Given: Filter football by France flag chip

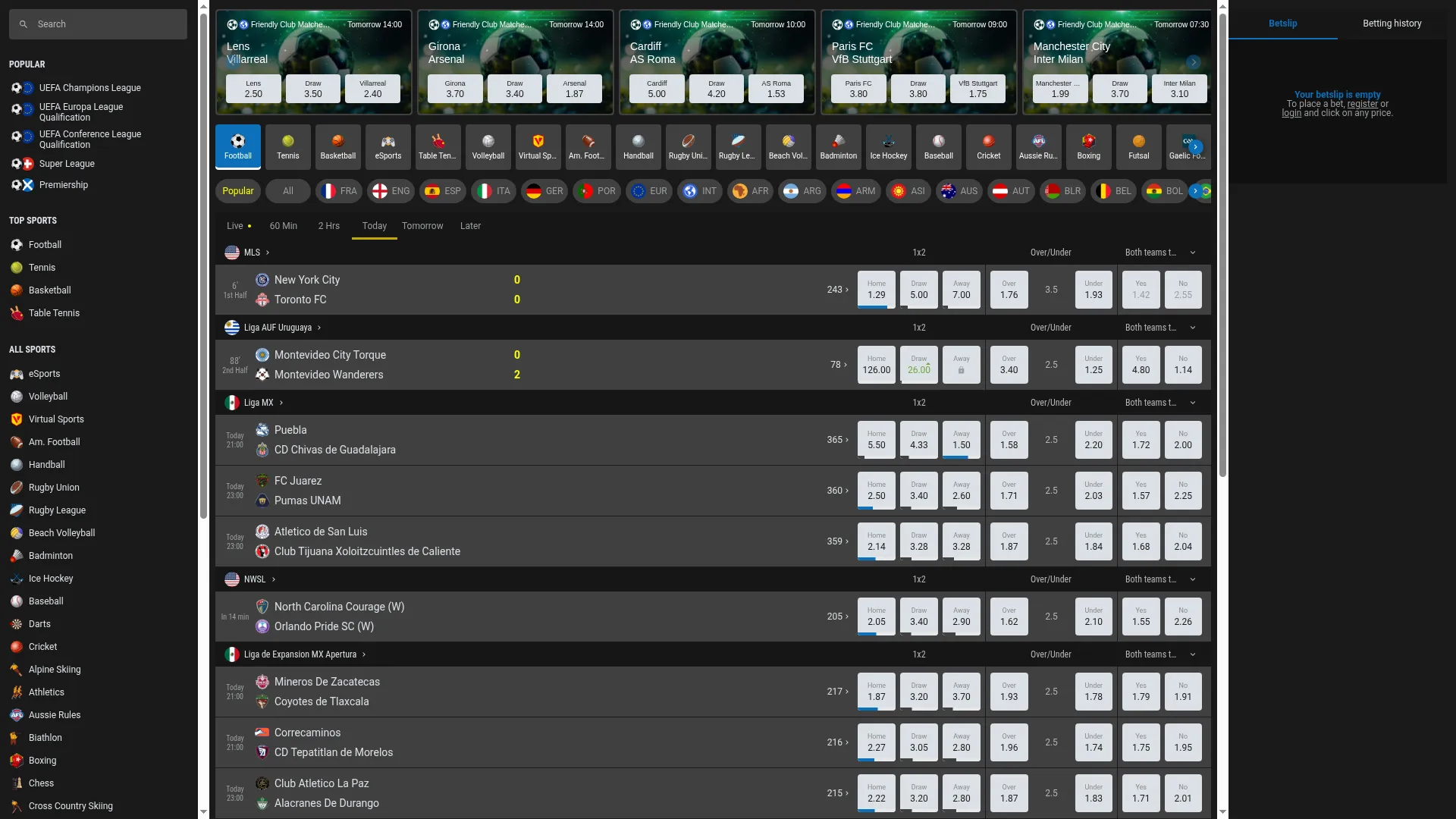Looking at the screenshot, I should click(339, 191).
